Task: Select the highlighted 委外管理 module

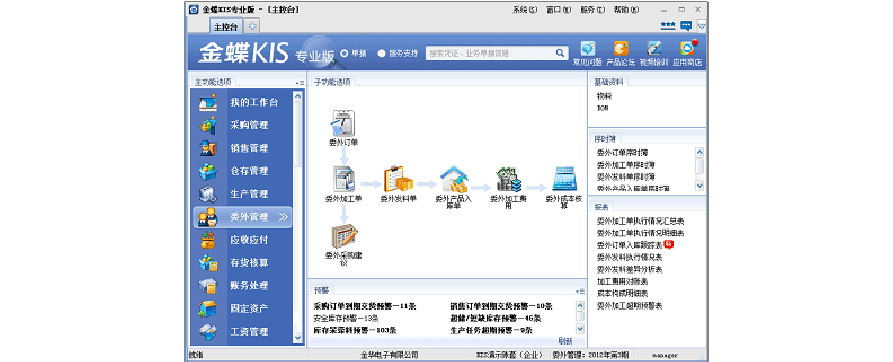Action: [x=243, y=217]
